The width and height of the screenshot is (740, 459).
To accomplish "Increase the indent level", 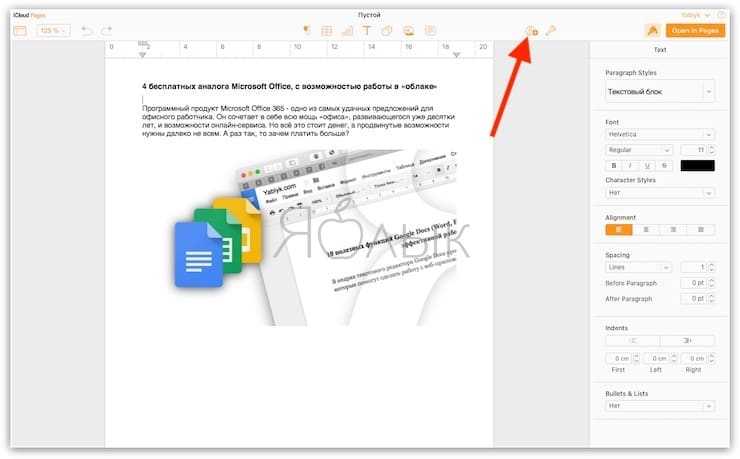I will click(x=688, y=341).
